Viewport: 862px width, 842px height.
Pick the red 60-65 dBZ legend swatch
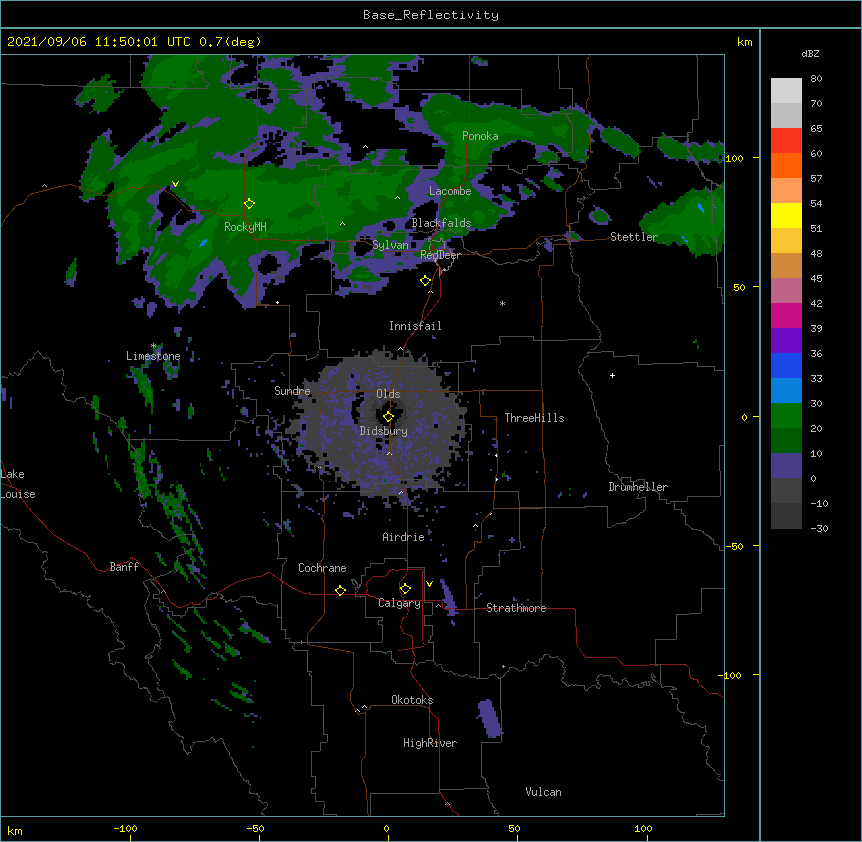[786, 141]
